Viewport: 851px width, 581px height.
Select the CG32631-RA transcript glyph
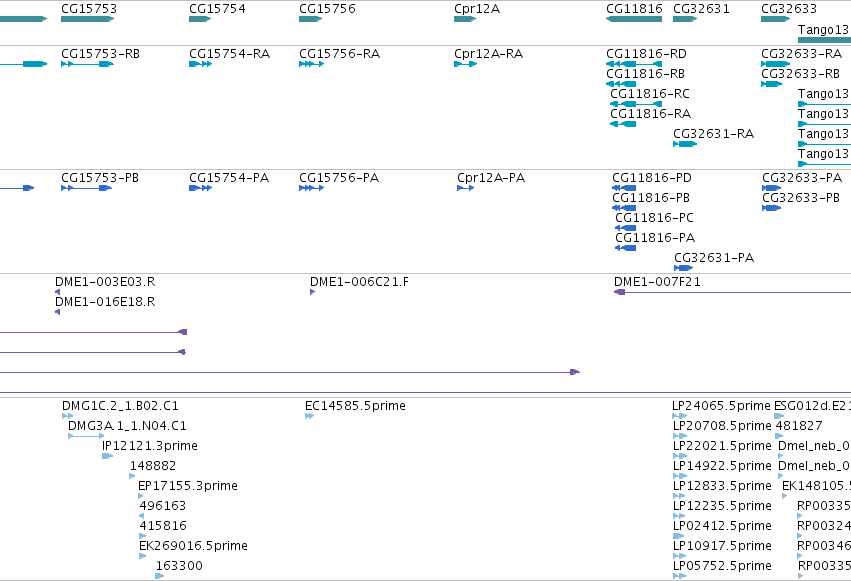pos(685,144)
